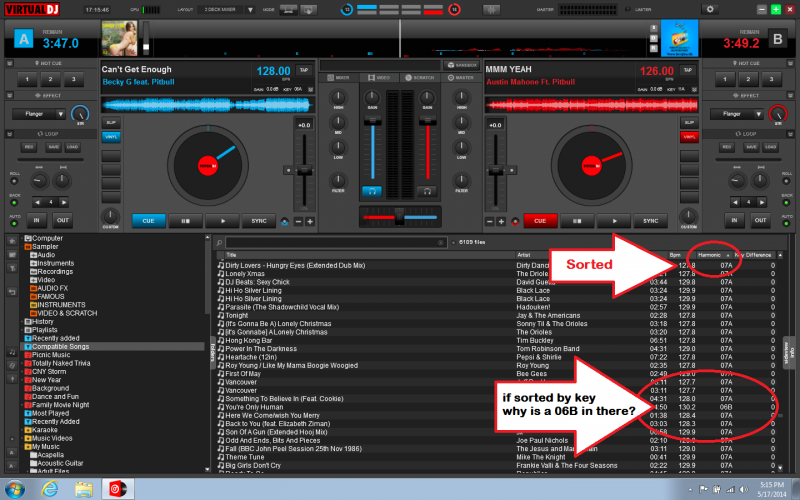Open the 2 Deck Mixer layout dropdown
This screenshot has width=800, height=500.
point(250,10)
